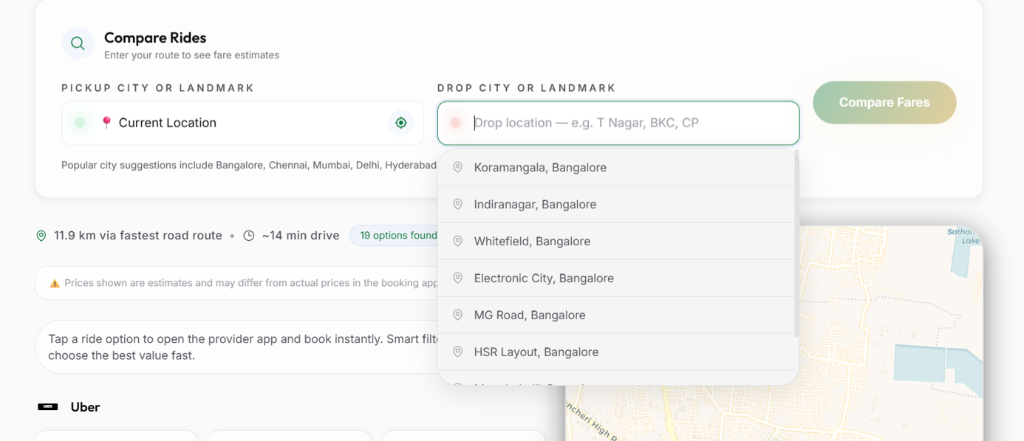1024x441 pixels.
Task: Click the pin icon beside Electronic City
Action: [458, 278]
